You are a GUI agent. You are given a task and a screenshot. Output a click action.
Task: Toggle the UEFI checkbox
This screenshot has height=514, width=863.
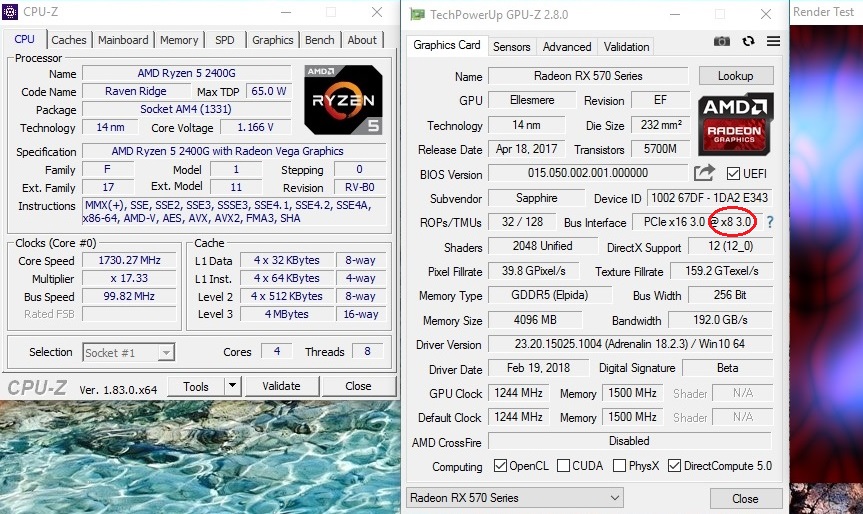click(733, 174)
